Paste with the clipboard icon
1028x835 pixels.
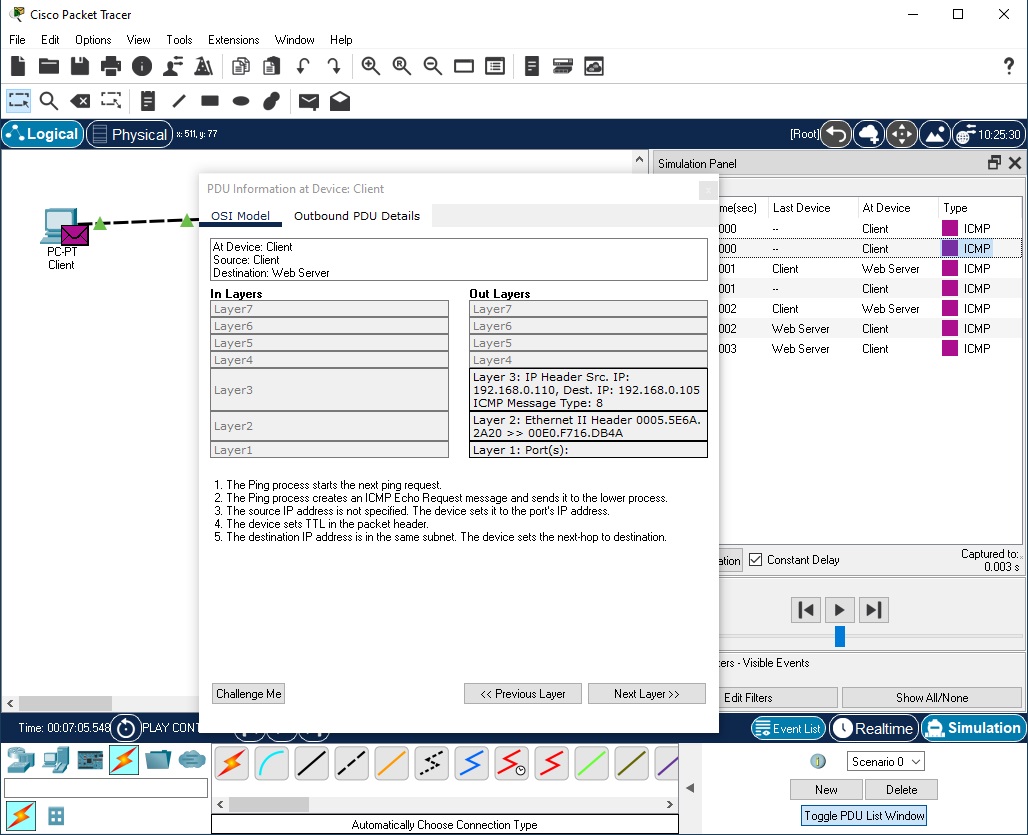271,66
